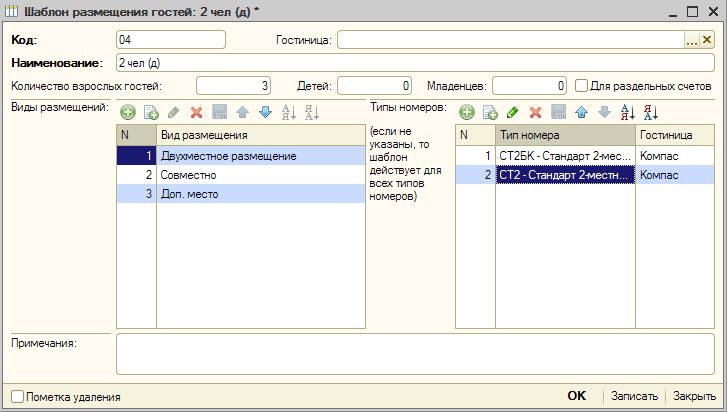Click the OK button

click(576, 396)
